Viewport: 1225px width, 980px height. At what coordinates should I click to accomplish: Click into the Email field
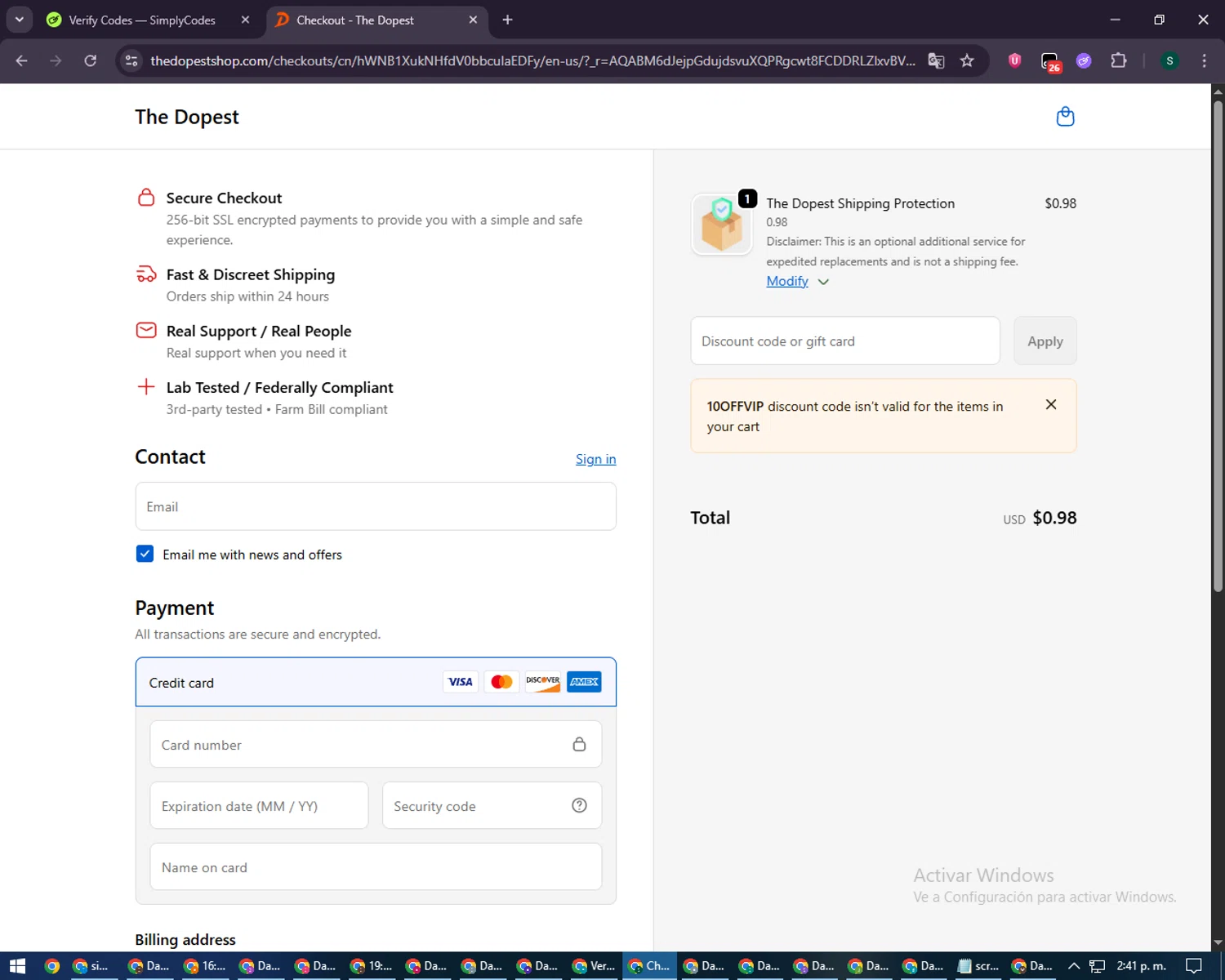coord(376,506)
